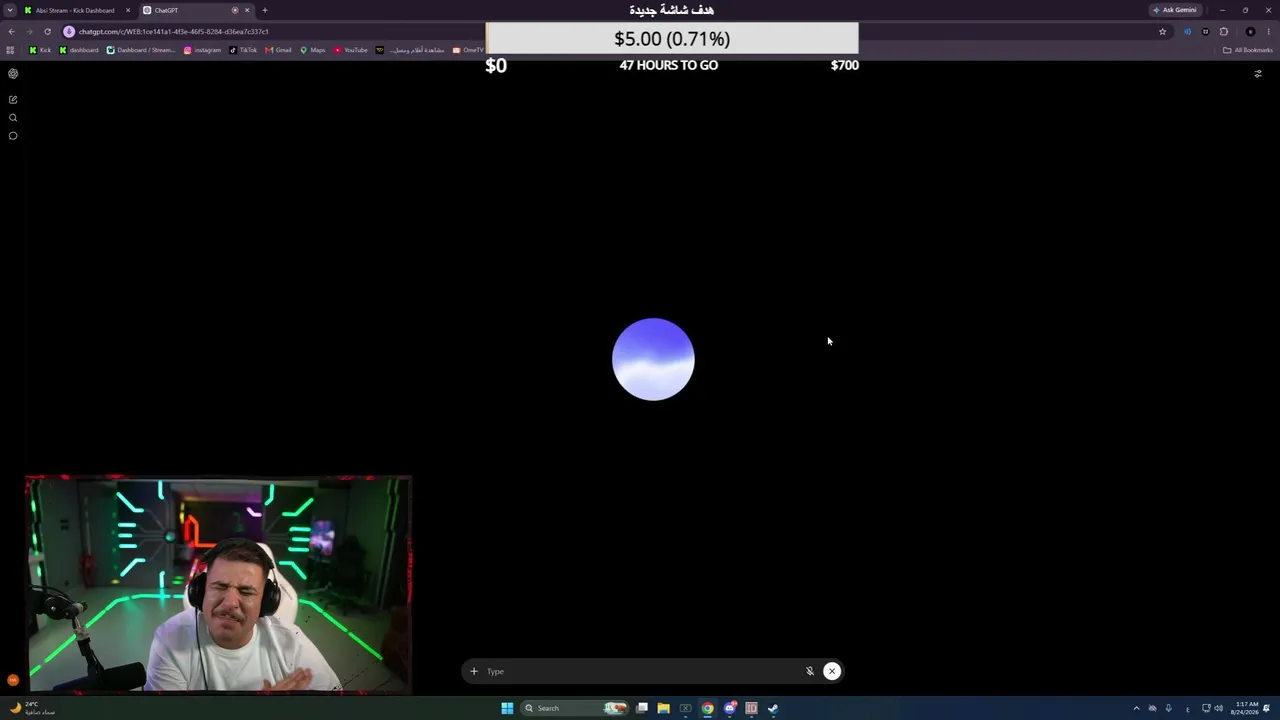Open the OmeTV bookmark
1280x720 pixels.
468,50
